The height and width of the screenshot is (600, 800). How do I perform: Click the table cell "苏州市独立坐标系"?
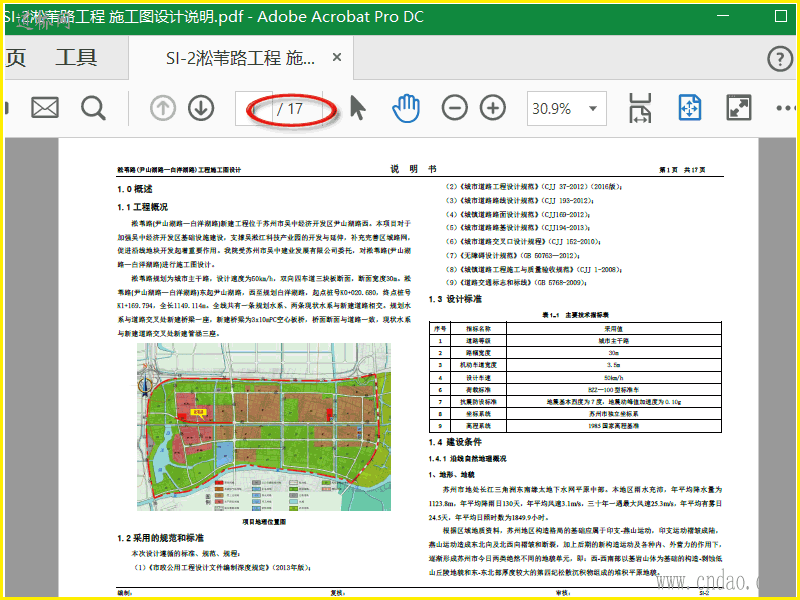[613, 414]
